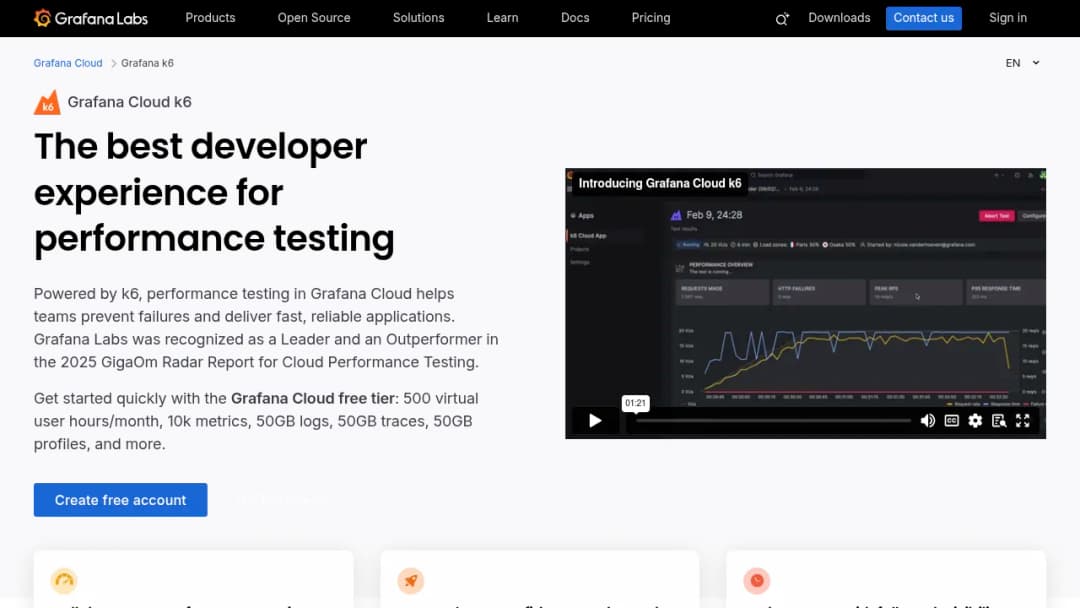Click the Contact us button

[x=924, y=18]
